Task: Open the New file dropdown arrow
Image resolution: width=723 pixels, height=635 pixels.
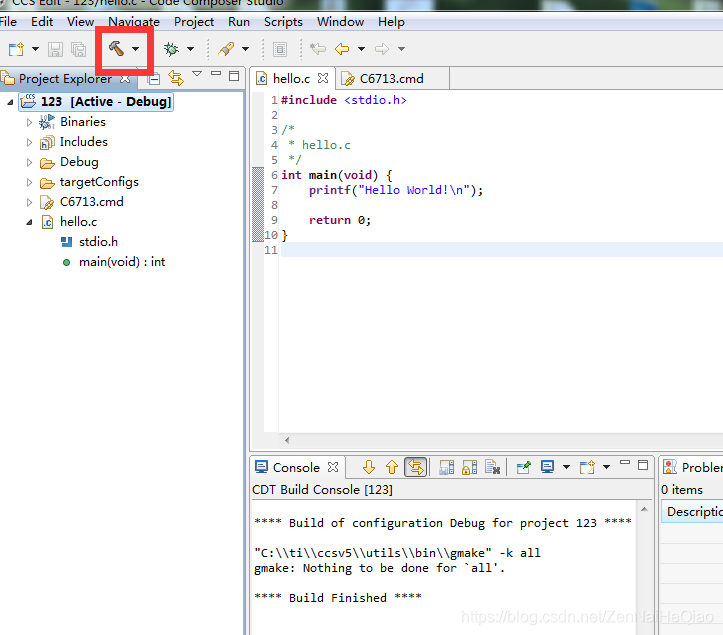Action: click(x=36, y=49)
